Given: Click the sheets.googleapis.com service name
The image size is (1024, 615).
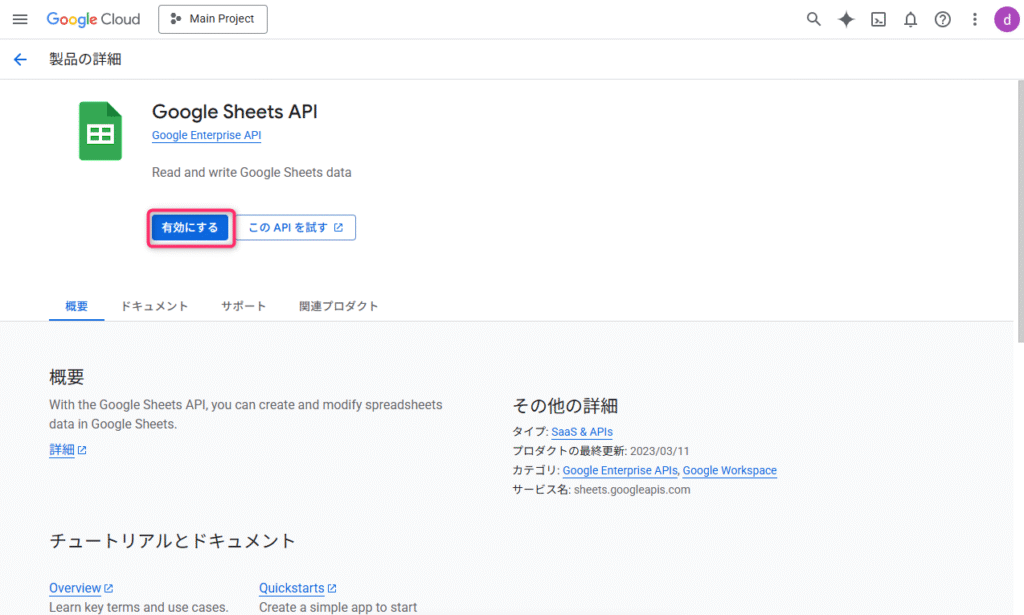Looking at the screenshot, I should 632,490.
